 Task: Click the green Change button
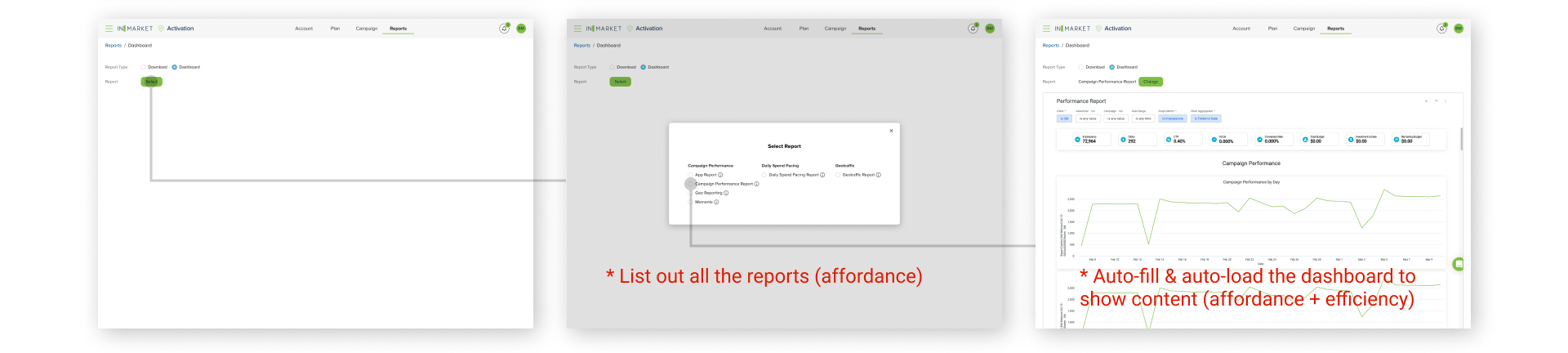coord(1151,82)
